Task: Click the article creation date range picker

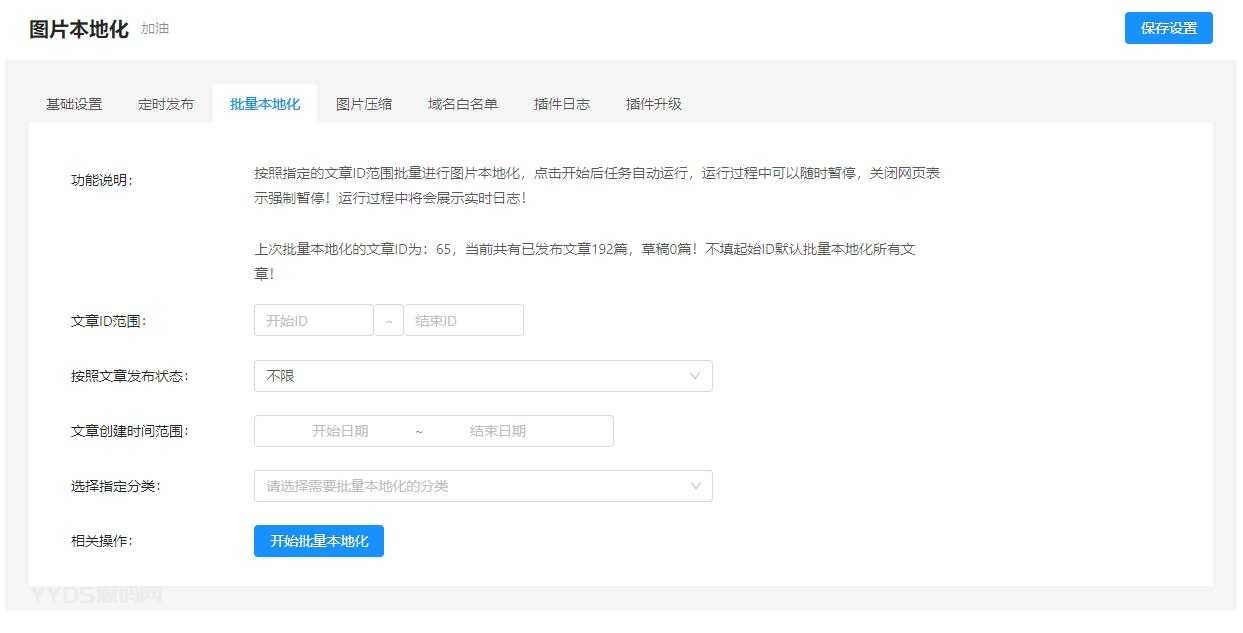Action: tap(433, 430)
